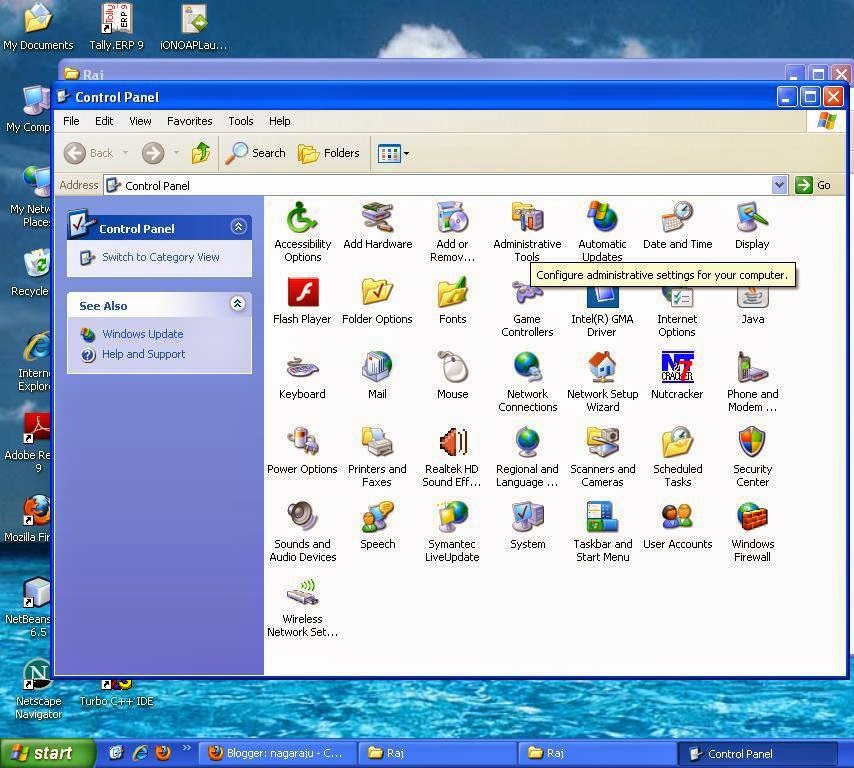
Task: Switch to Category View link
Action: click(161, 257)
